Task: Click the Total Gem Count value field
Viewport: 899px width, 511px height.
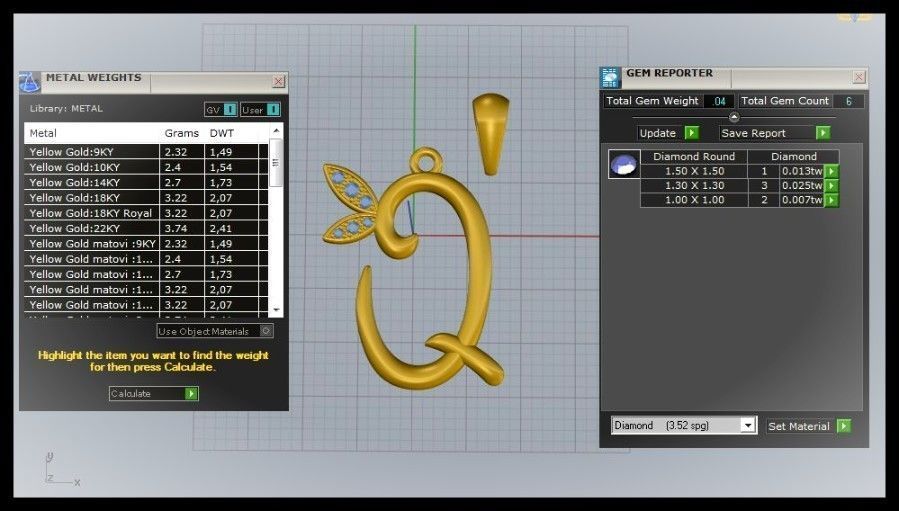Action: point(849,101)
